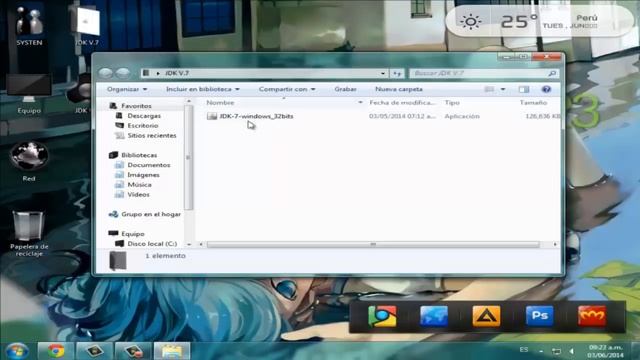Screen dimensions: 640x360
Task: Open the second taskbar application
Action: coord(94,351)
